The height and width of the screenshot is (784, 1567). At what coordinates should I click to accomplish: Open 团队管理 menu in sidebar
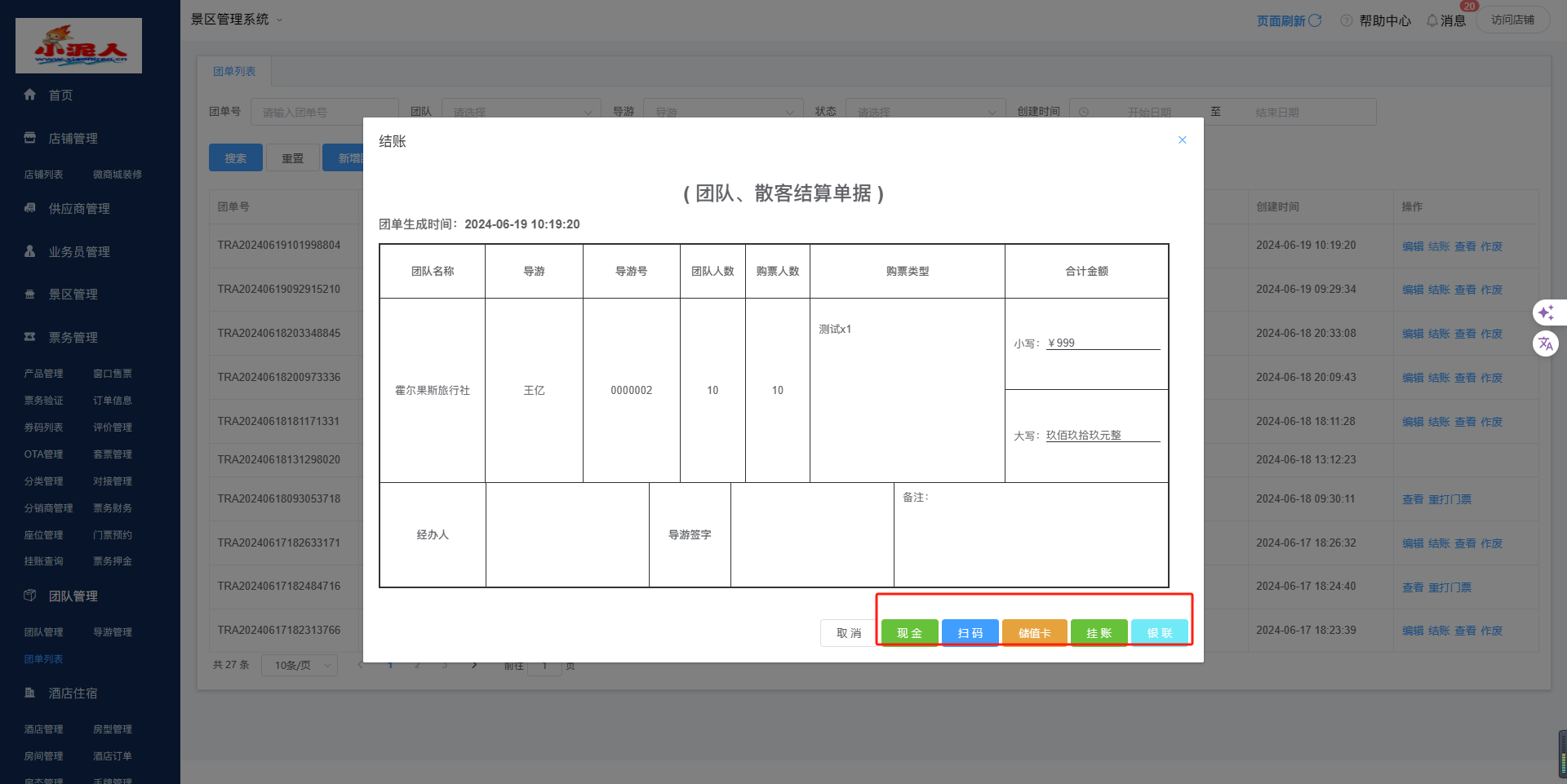(x=73, y=596)
